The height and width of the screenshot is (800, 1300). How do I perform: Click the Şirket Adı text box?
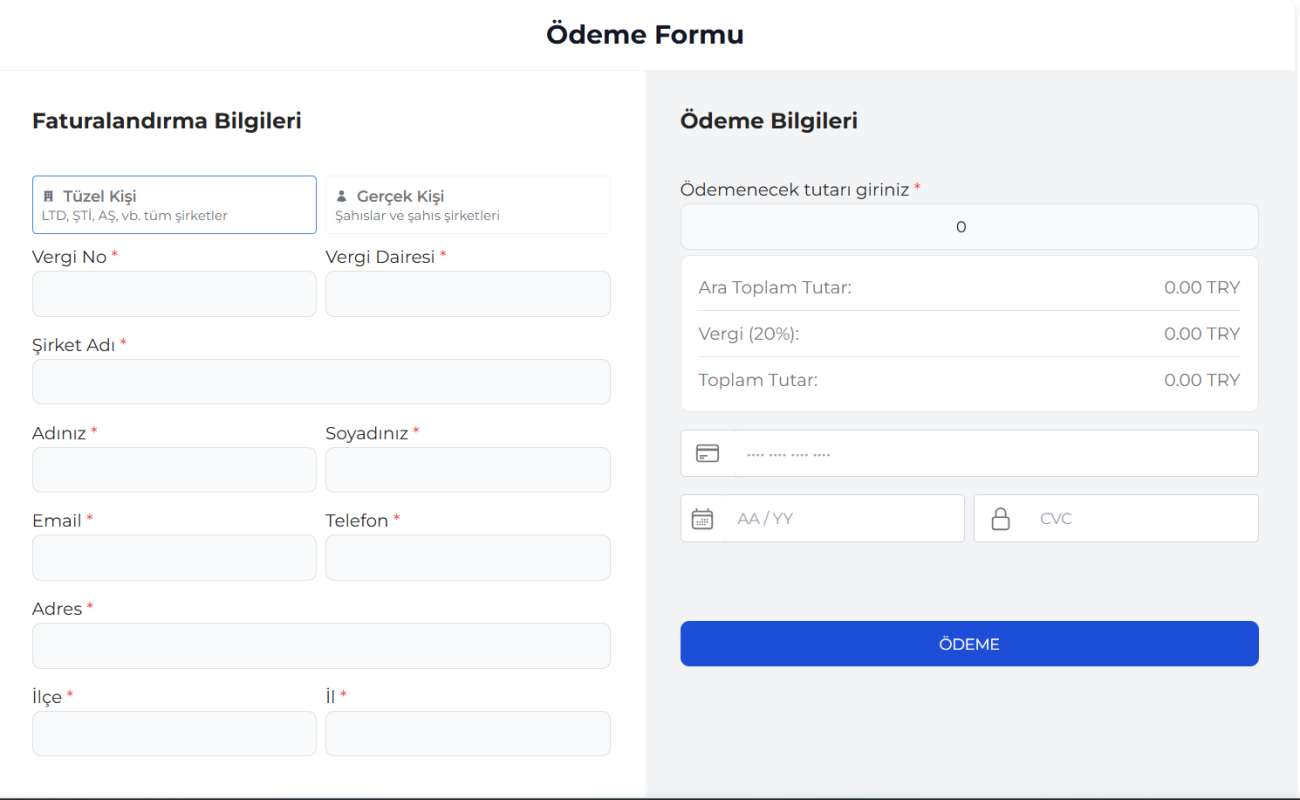pyautogui.click(x=321, y=382)
